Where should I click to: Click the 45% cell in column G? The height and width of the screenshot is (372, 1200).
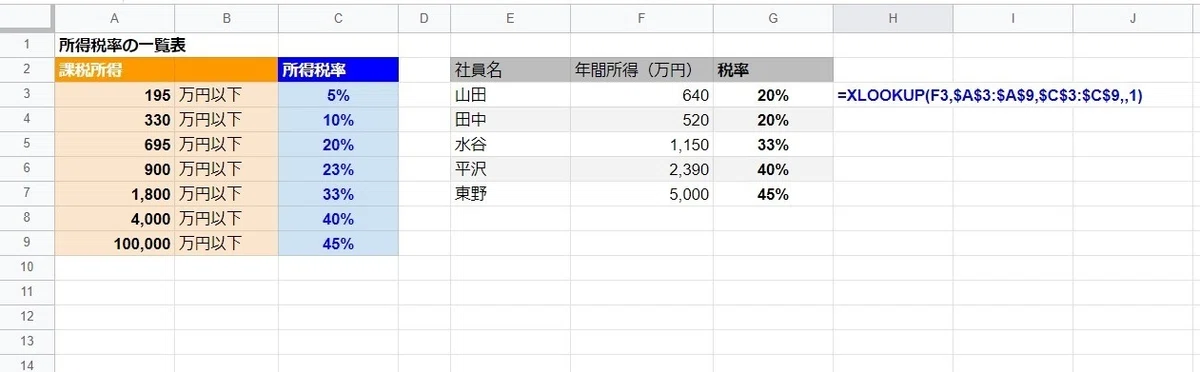pos(772,194)
